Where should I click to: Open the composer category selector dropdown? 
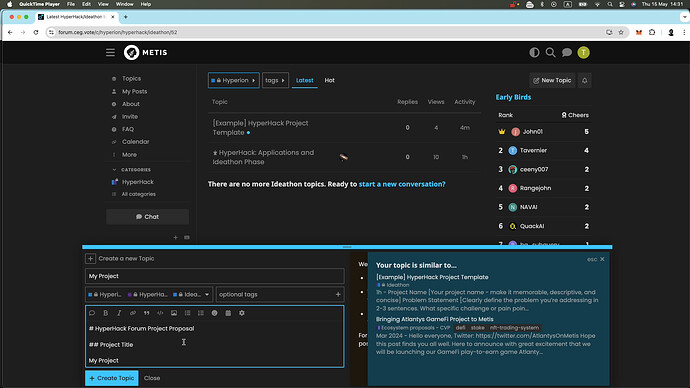point(149,294)
